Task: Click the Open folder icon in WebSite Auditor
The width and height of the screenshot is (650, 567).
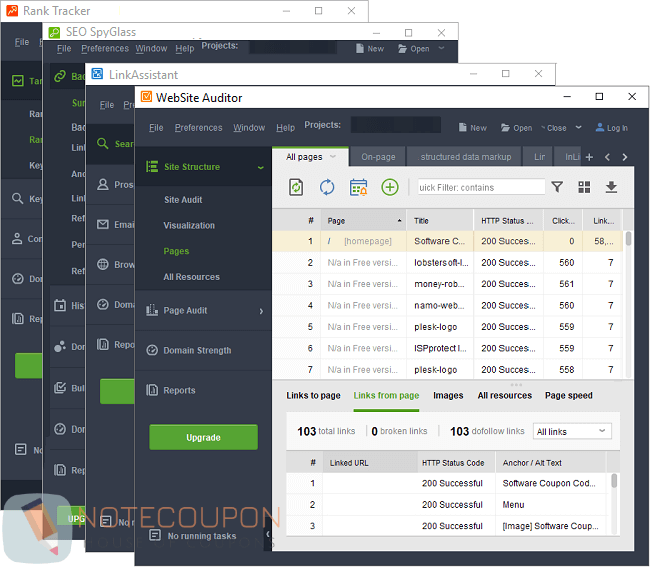Action: coord(505,128)
